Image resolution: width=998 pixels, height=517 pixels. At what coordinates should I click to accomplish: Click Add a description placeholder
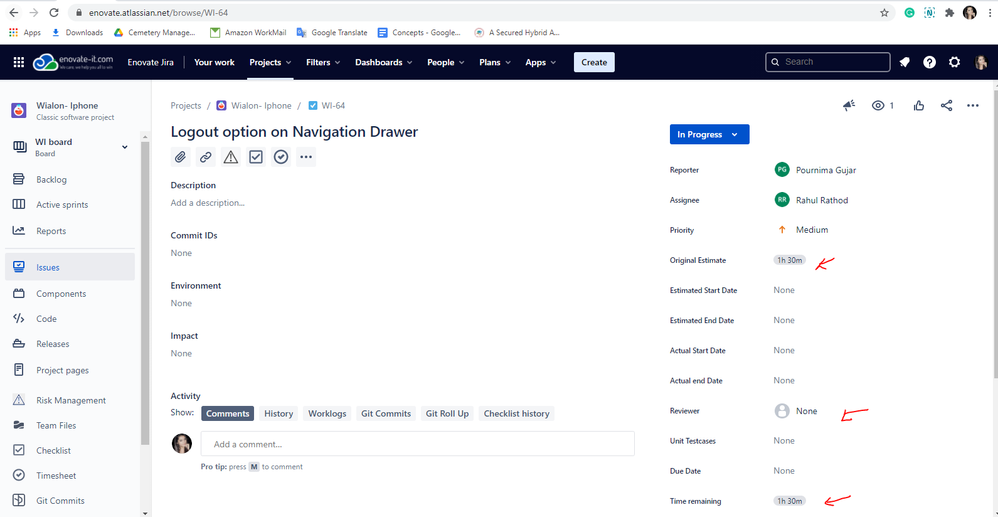tap(207, 203)
